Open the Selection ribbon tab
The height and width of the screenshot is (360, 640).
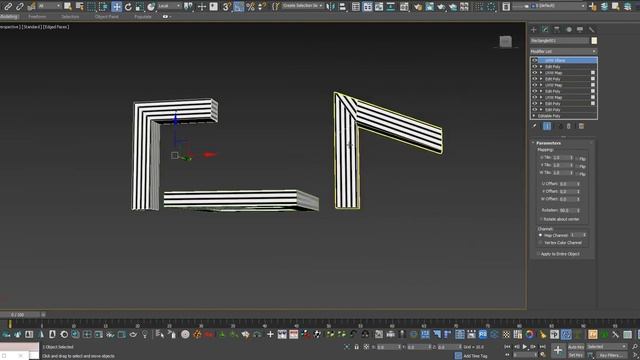coord(70,17)
